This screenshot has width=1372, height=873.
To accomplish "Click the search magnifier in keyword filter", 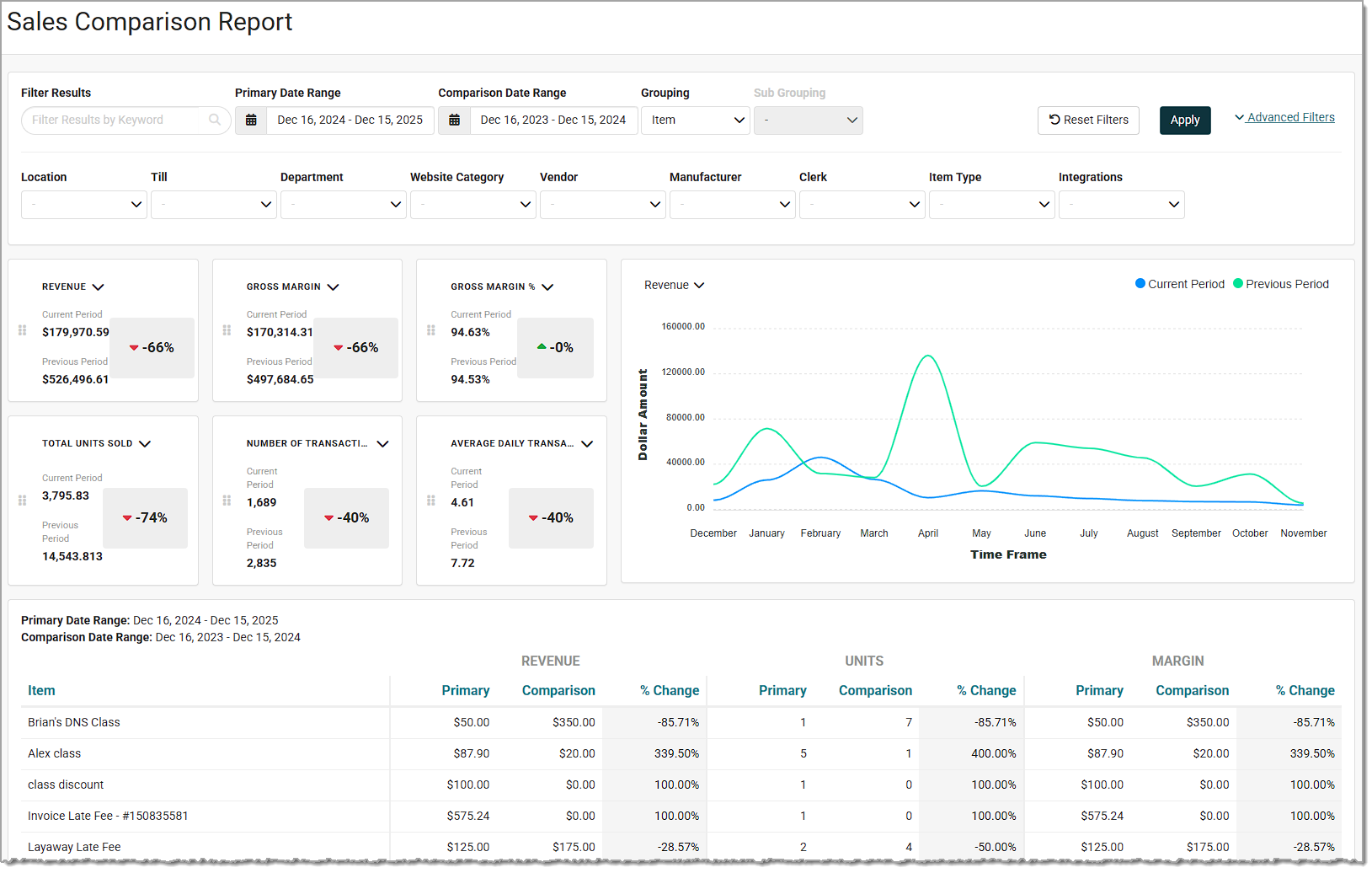I will 215,120.
